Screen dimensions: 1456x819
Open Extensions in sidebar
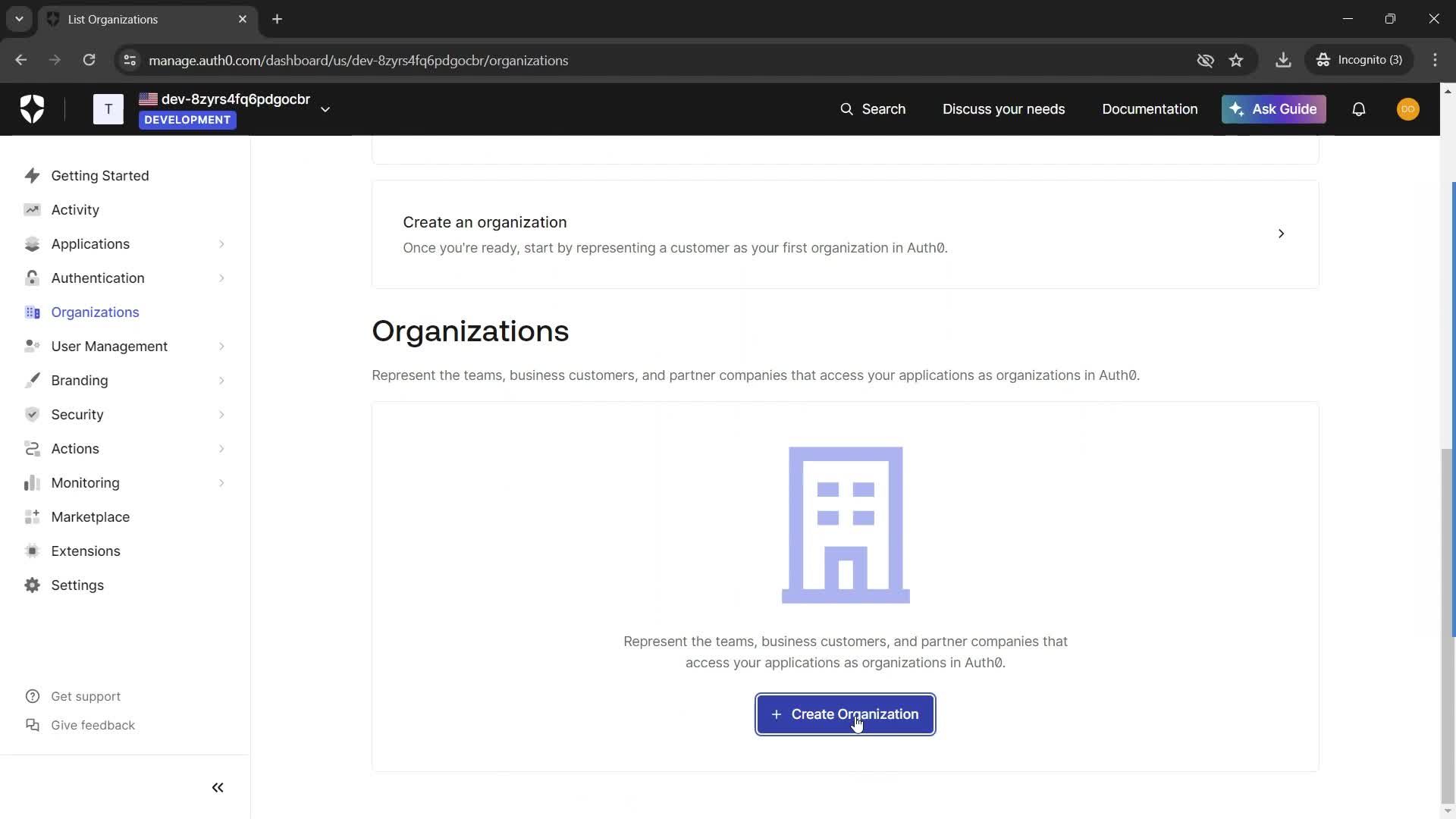coord(86,551)
